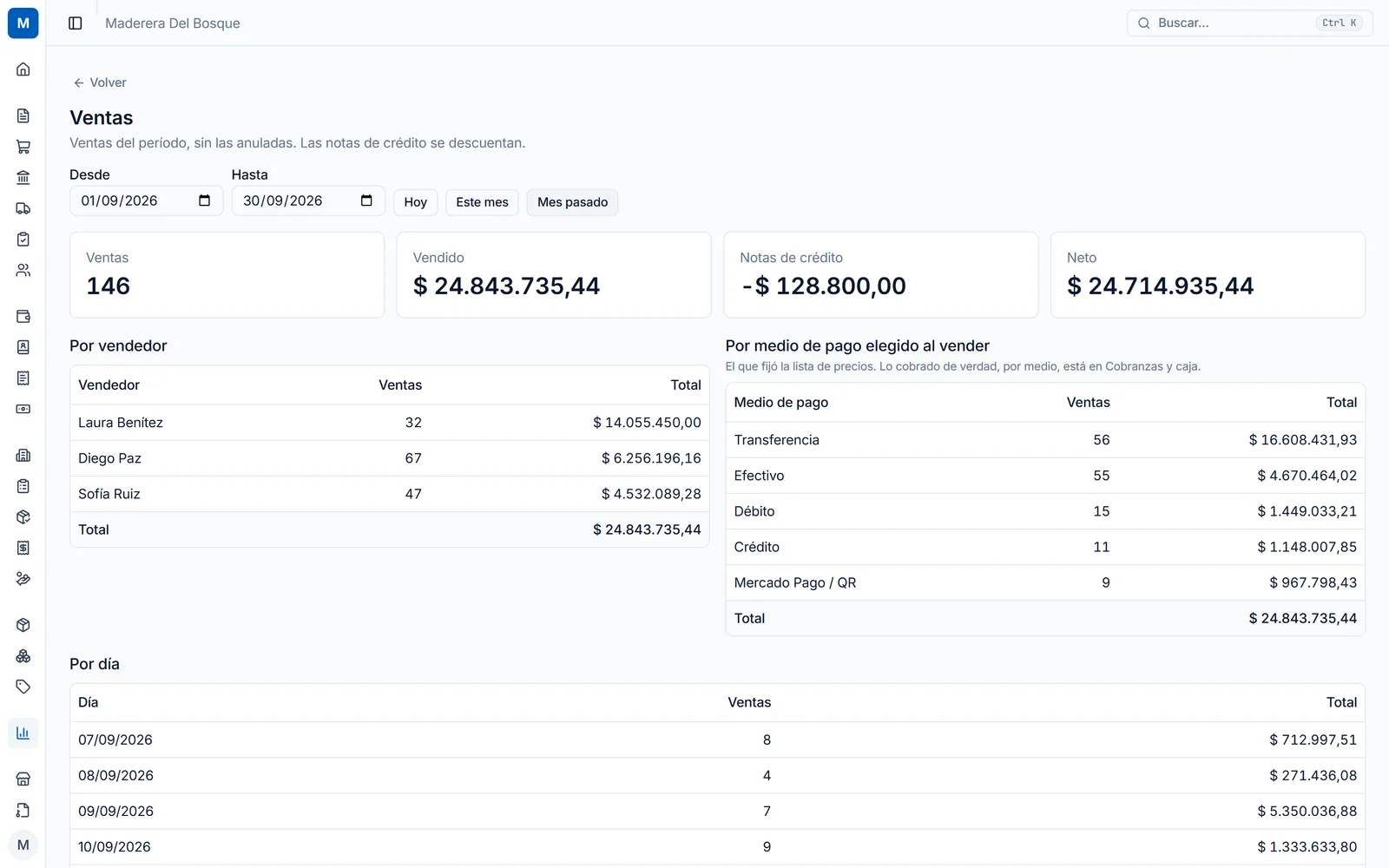Viewport: 1389px width, 868px height.
Task: Open the file settings icon in sidebar
Action: point(23,811)
